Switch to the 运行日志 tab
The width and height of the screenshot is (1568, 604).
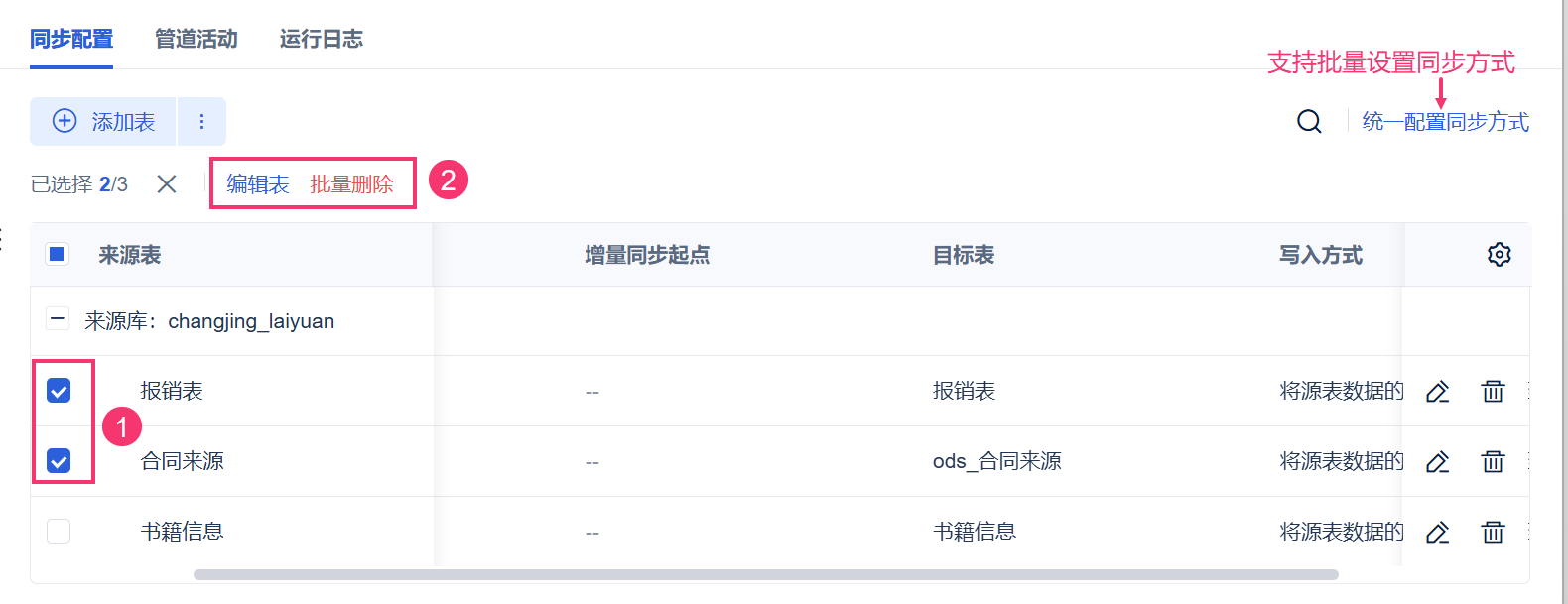point(321,39)
